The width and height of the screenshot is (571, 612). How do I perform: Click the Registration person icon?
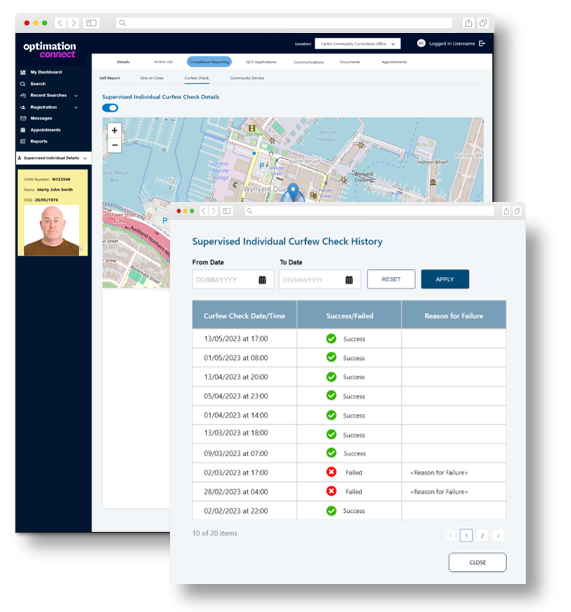point(23,107)
